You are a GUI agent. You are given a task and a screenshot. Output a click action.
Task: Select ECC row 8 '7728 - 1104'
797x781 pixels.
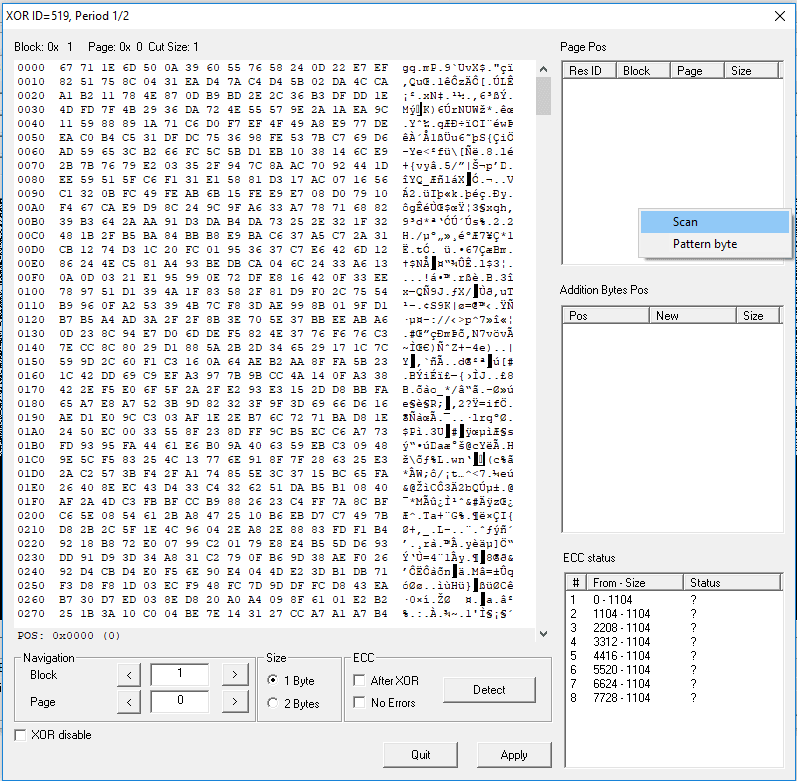(673, 698)
